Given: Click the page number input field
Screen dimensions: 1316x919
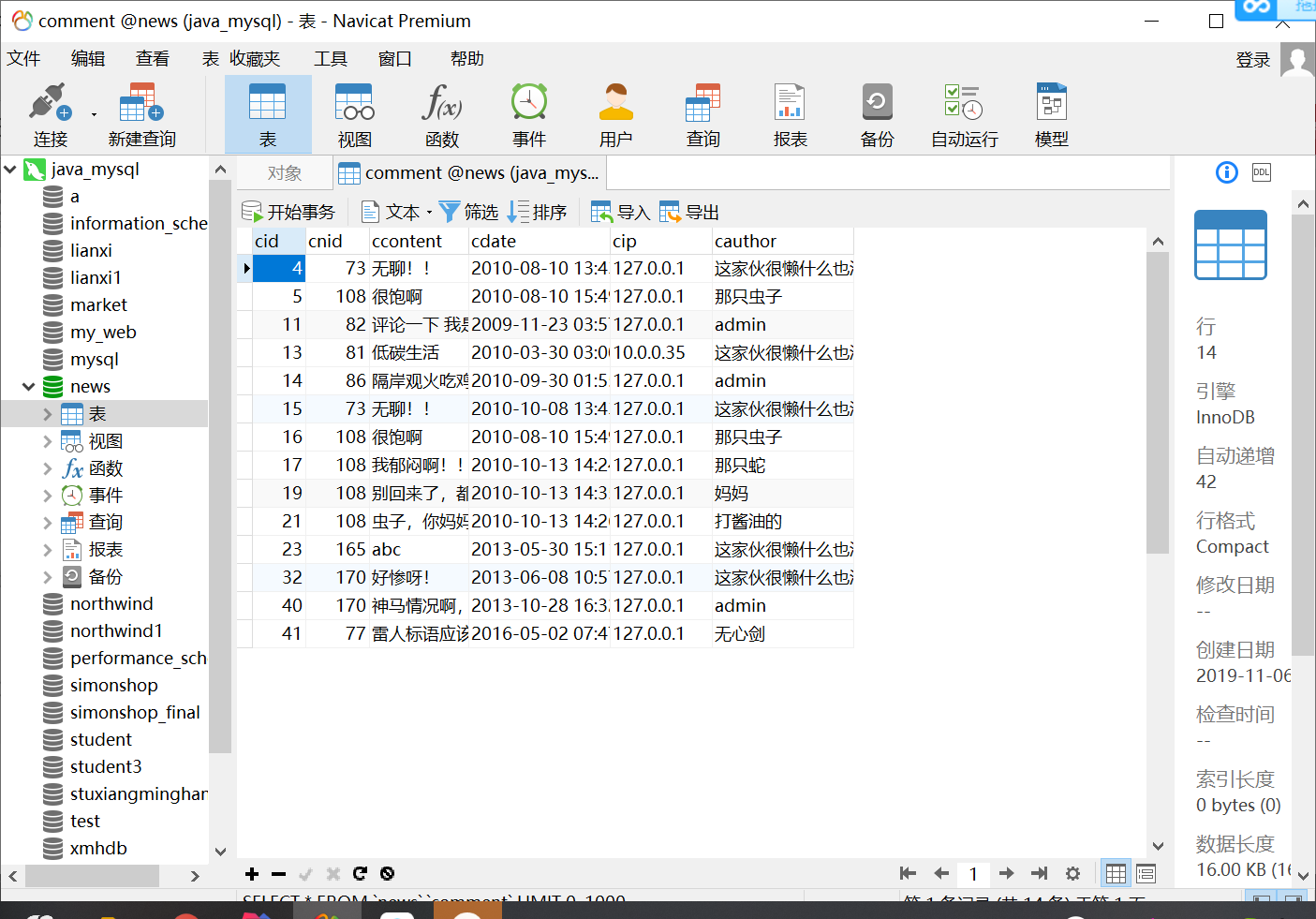Looking at the screenshot, I should [x=973, y=873].
